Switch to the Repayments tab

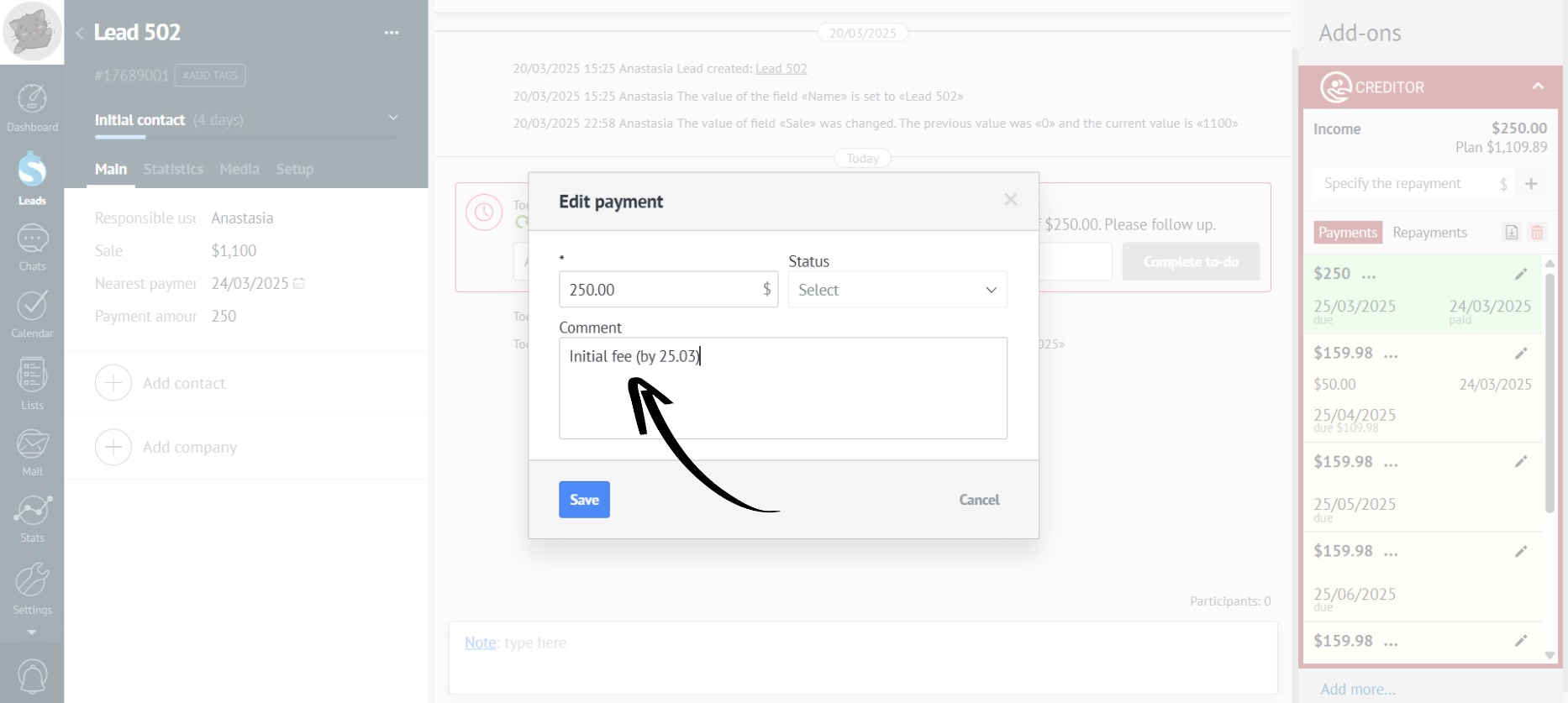click(1429, 233)
